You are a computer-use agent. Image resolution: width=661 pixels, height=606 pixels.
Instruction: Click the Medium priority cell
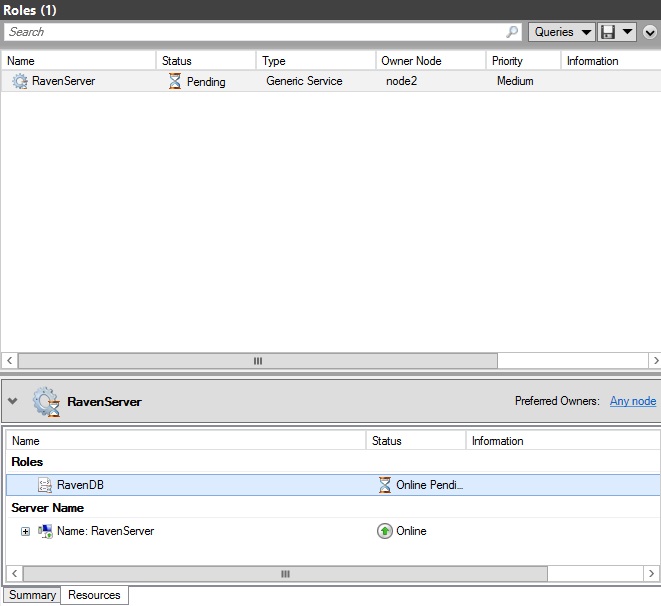click(x=515, y=81)
